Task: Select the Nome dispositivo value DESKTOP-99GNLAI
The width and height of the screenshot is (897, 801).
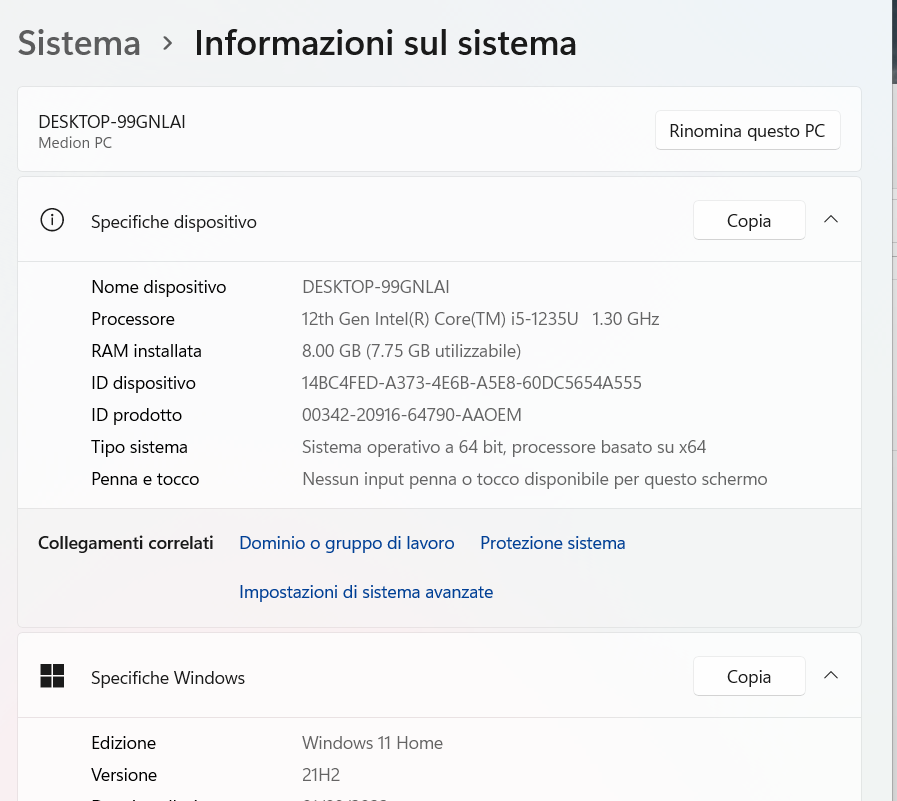Action: click(x=375, y=287)
